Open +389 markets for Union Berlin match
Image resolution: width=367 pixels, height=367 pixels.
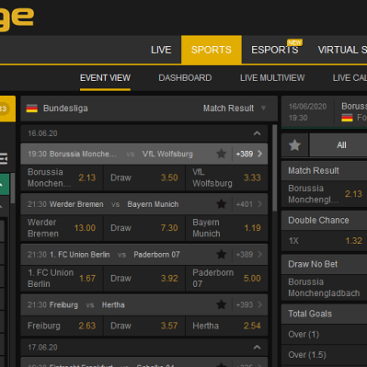tap(249, 254)
